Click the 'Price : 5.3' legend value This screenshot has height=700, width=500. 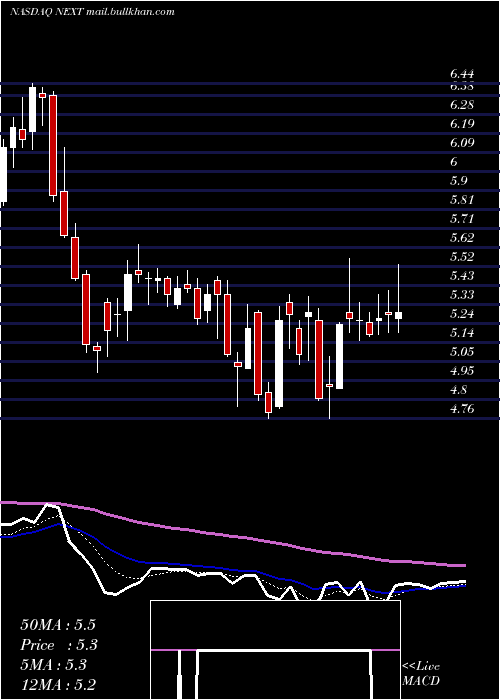(x=59, y=645)
